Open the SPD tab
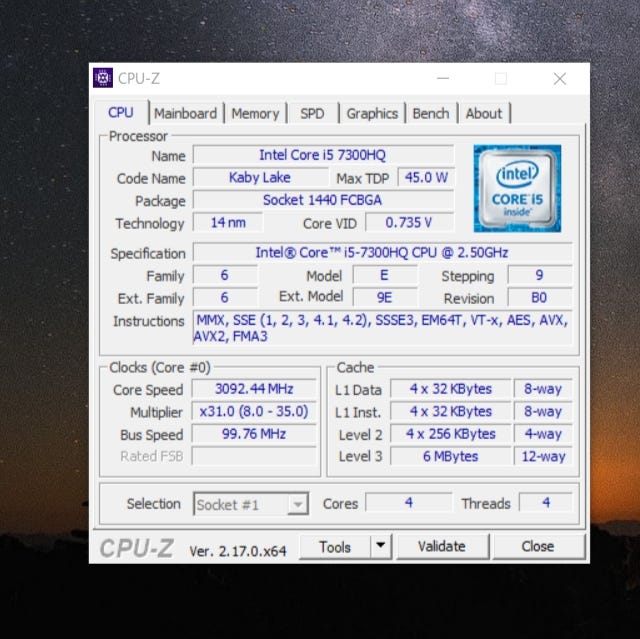The image size is (640, 639). click(312, 114)
